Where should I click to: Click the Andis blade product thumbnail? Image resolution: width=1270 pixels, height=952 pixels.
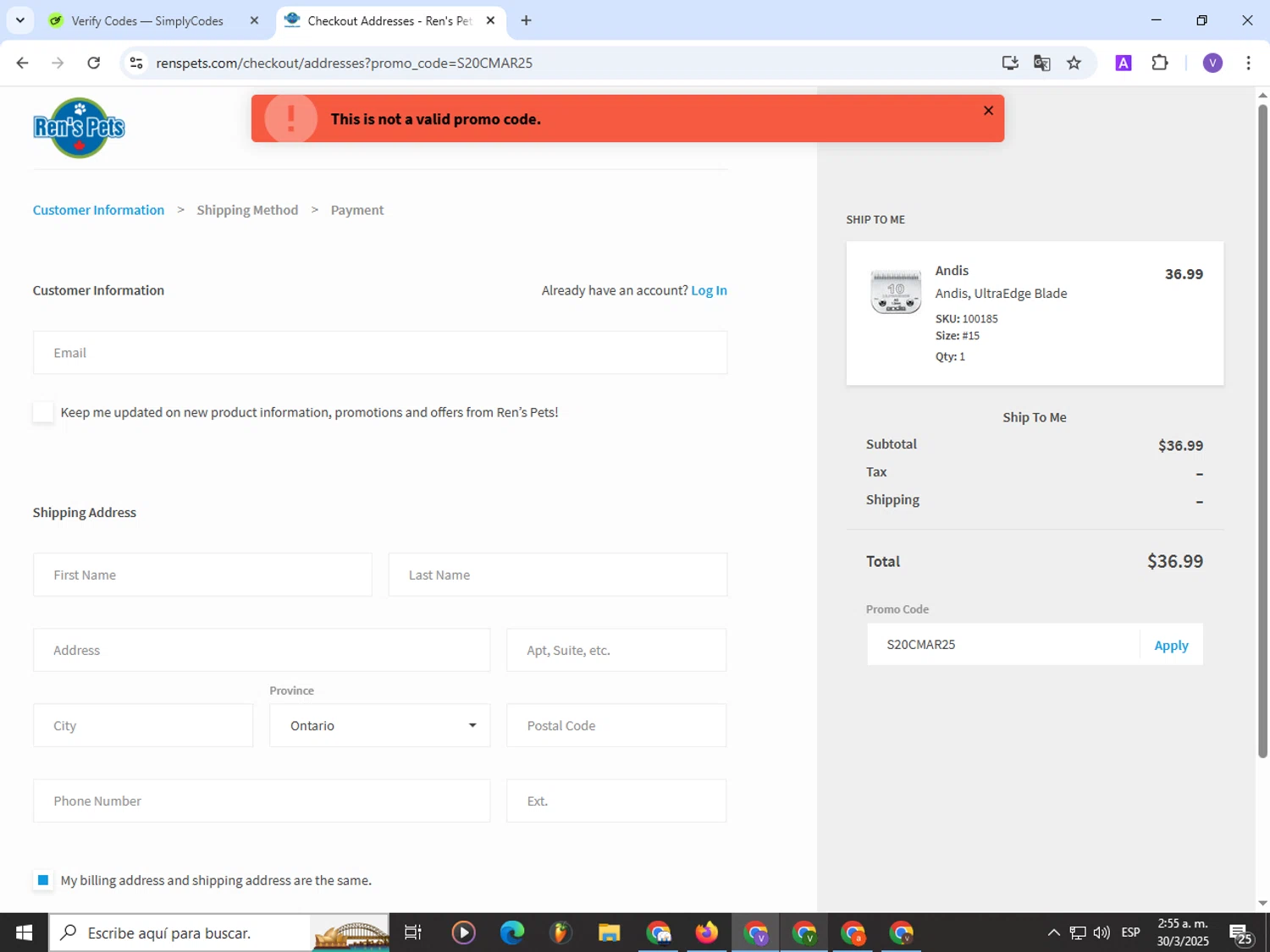[896, 292]
